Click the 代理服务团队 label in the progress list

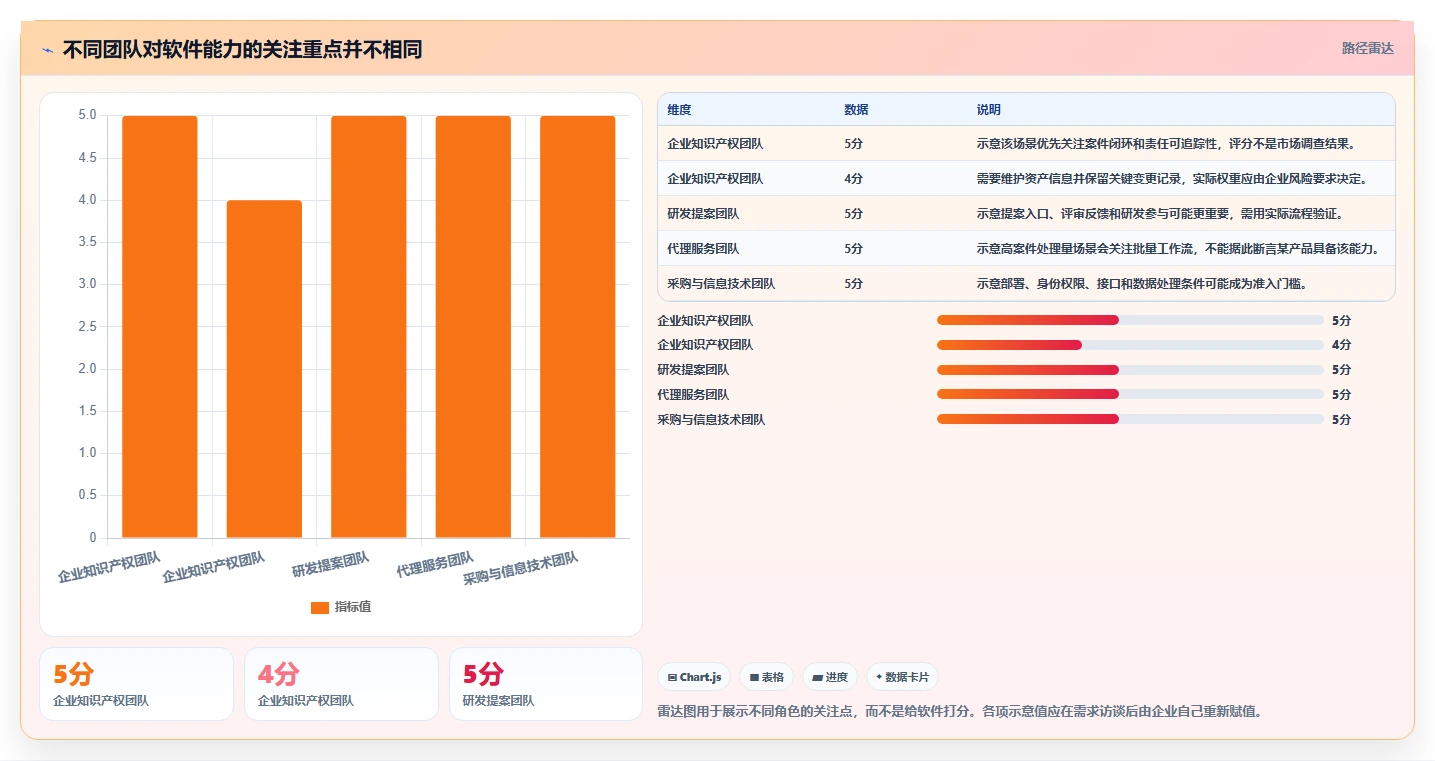point(693,395)
